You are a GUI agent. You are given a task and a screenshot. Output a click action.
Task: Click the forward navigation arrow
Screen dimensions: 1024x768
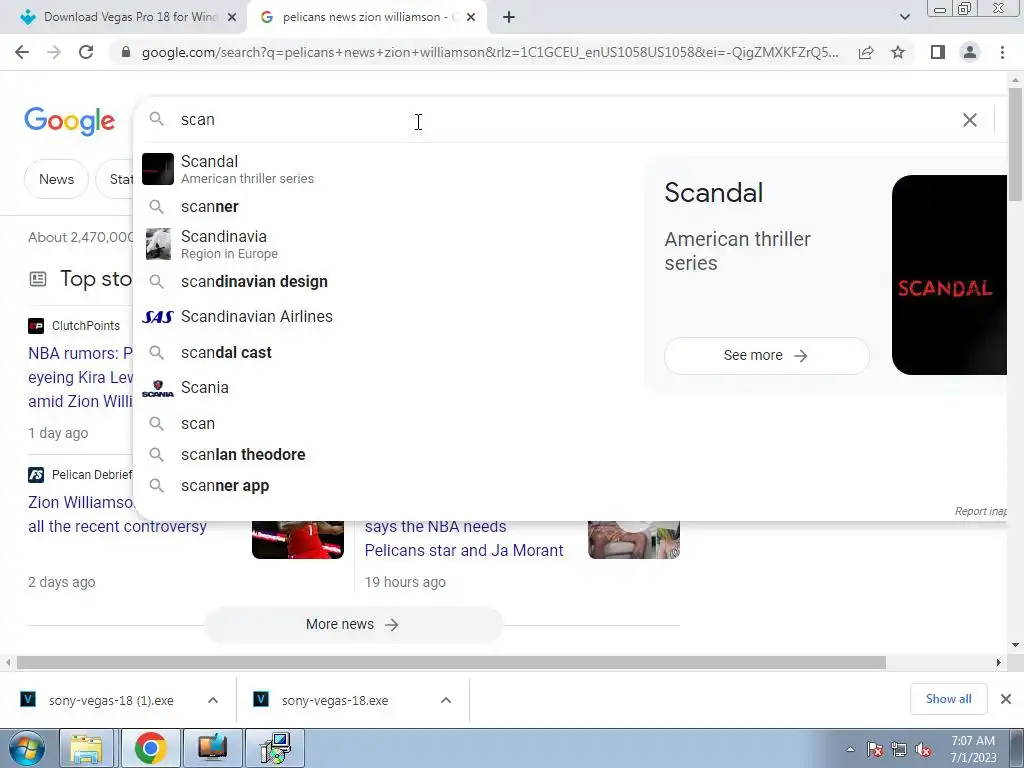tap(54, 52)
